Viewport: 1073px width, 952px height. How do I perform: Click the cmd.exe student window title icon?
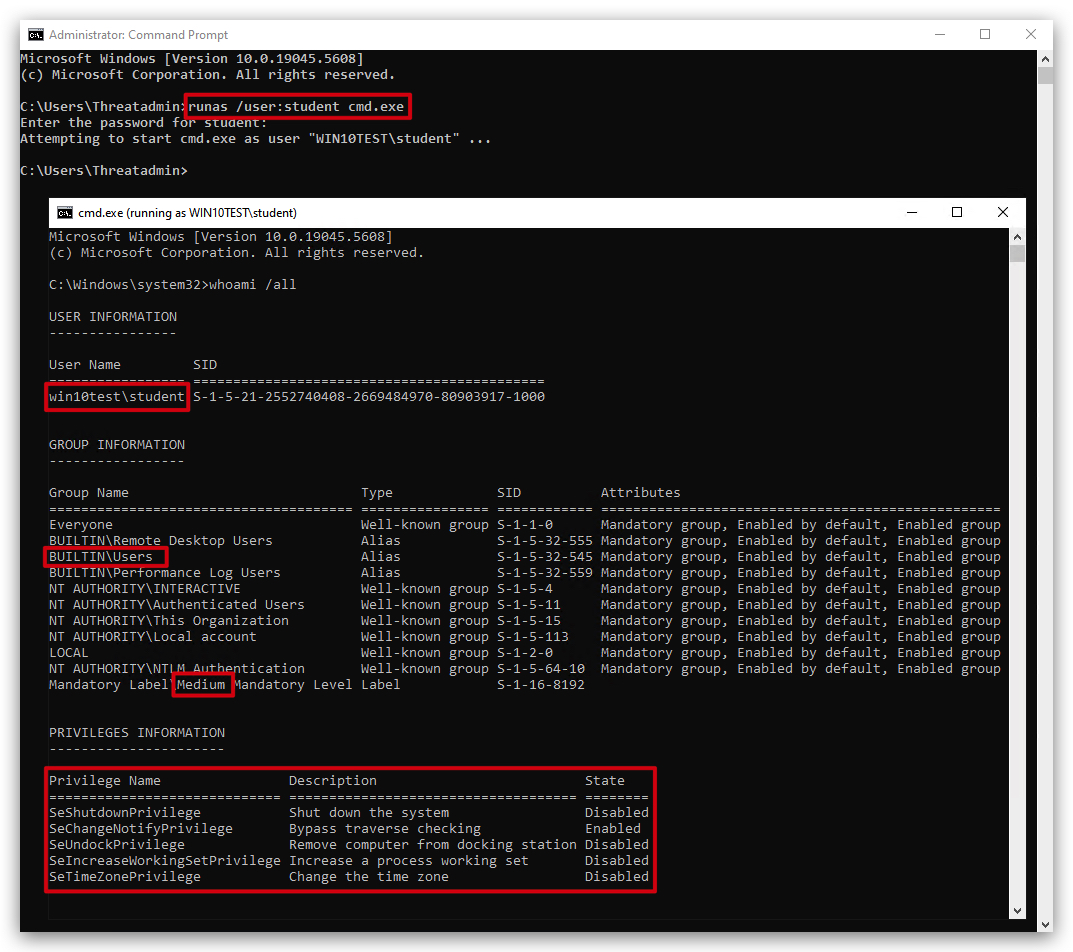[x=65, y=213]
